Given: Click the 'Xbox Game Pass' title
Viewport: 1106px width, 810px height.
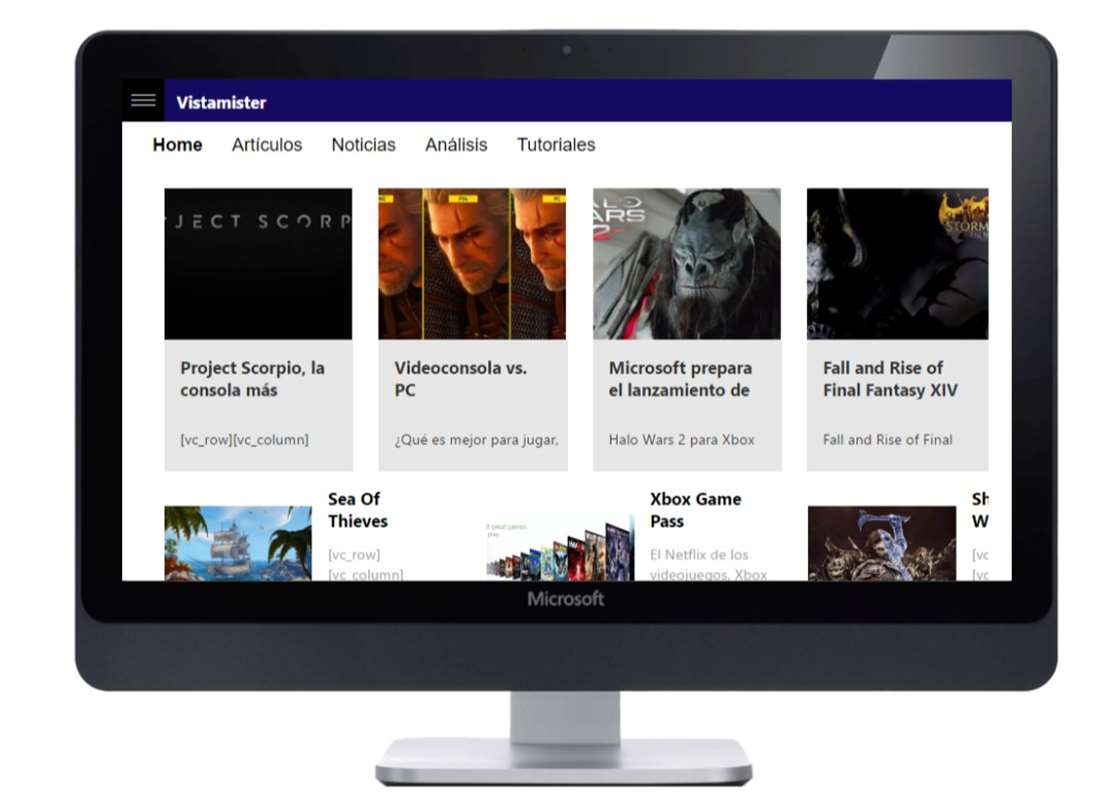Looking at the screenshot, I should [695, 510].
